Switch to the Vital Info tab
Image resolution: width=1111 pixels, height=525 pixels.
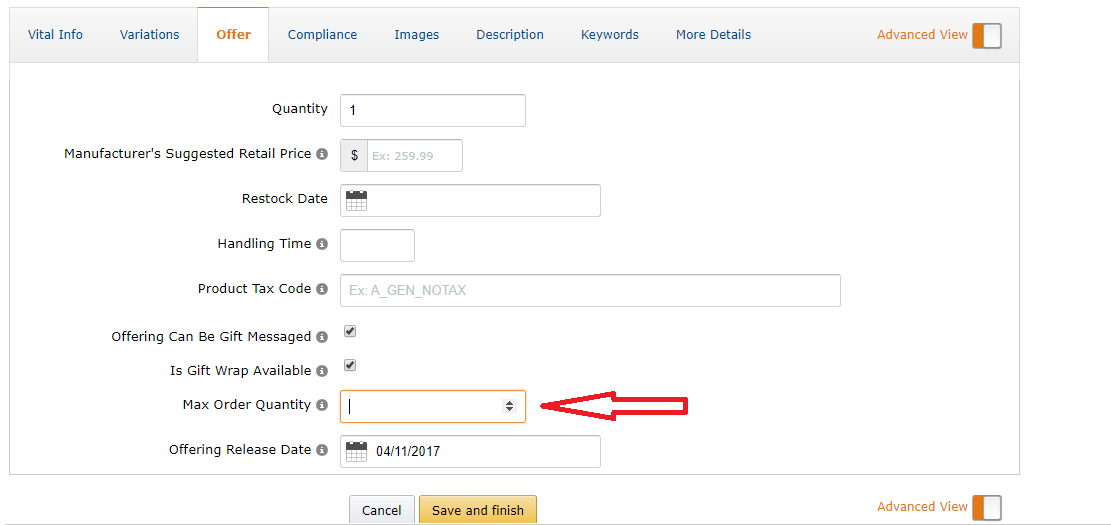55,35
